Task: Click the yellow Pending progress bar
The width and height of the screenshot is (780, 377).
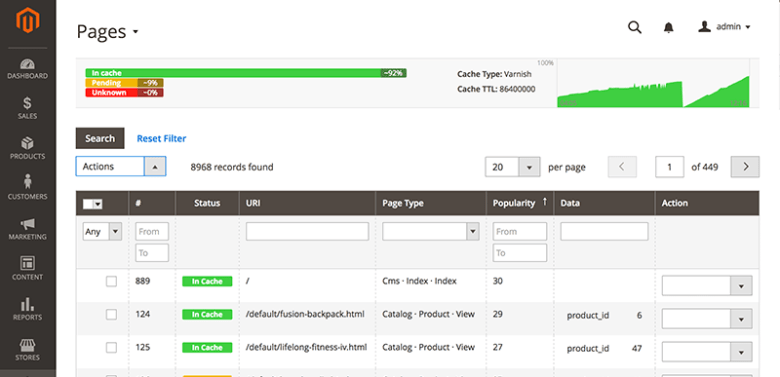Action: 124,83
